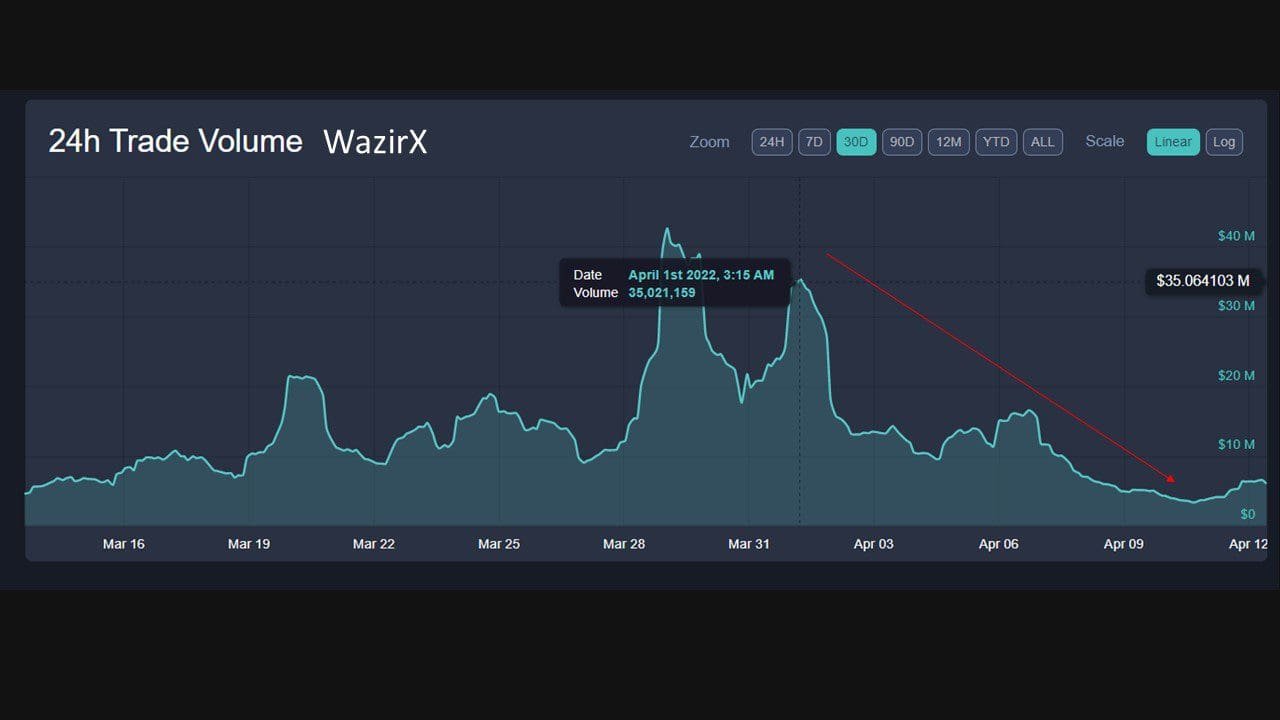Viewport: 1280px width, 720px height.
Task: Click the April 1st tooltip box
Action: [x=674, y=283]
